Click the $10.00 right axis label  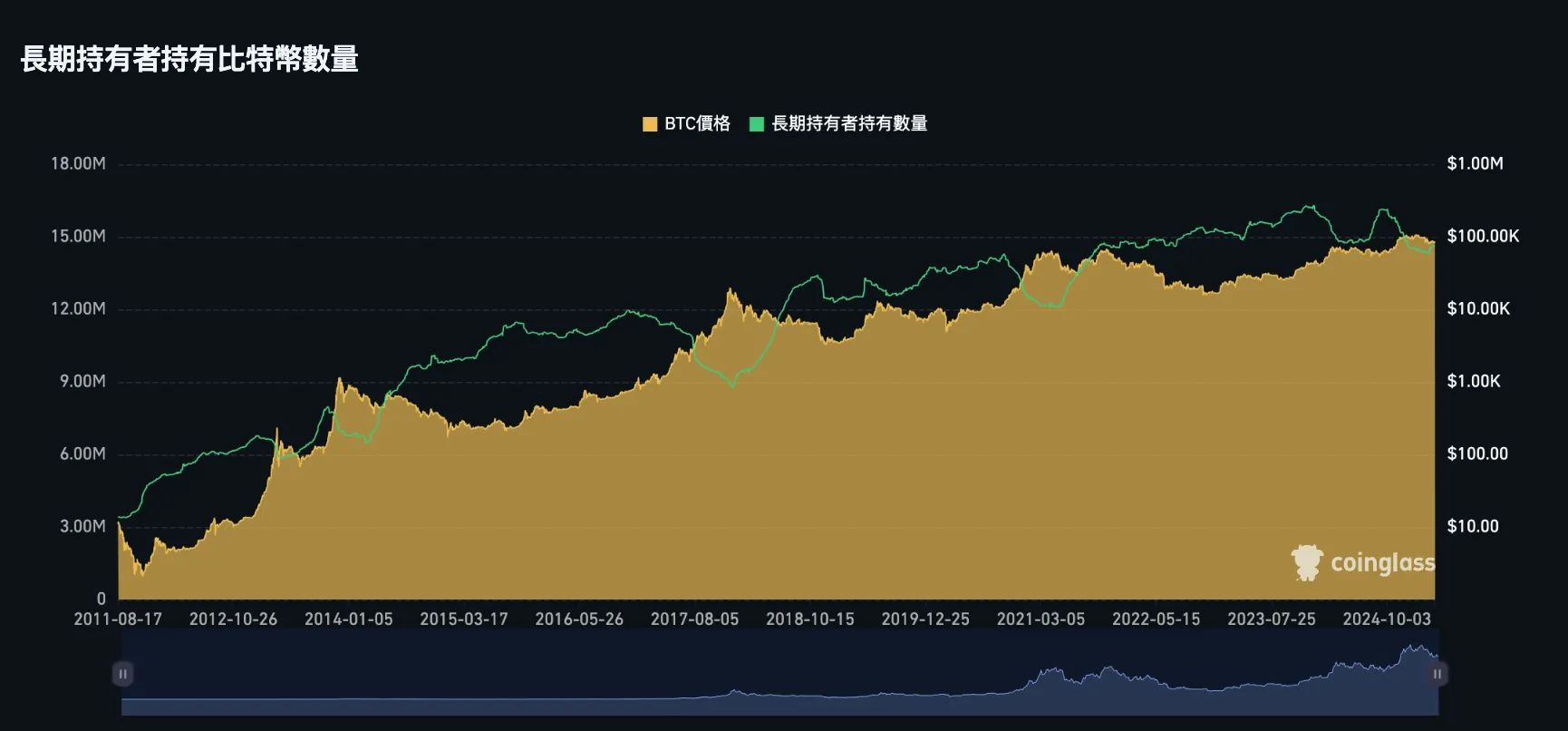pos(1473,527)
